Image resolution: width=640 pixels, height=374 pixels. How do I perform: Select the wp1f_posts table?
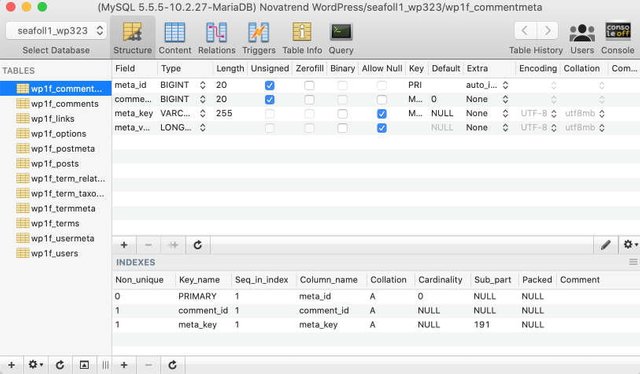56,164
